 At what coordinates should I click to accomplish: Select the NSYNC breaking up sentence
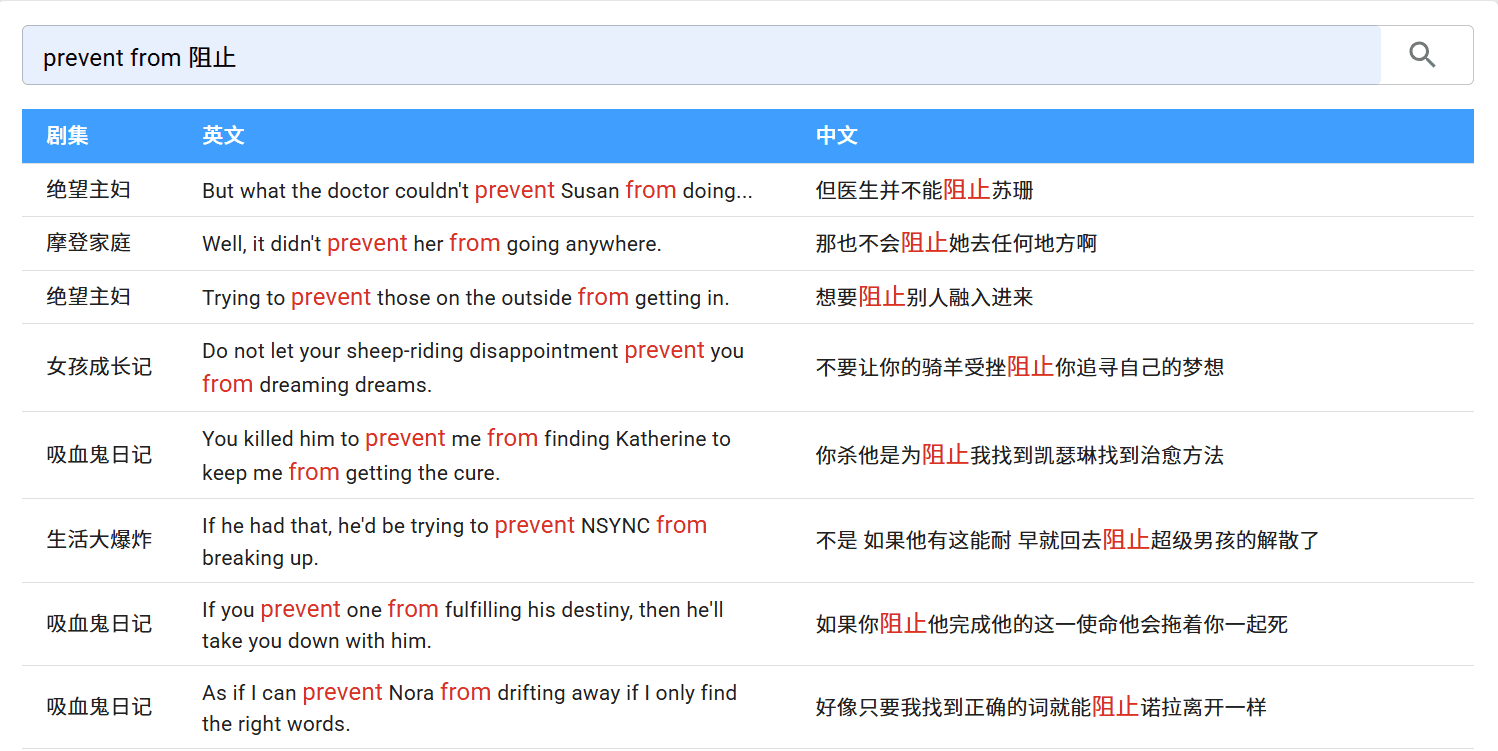[454, 540]
